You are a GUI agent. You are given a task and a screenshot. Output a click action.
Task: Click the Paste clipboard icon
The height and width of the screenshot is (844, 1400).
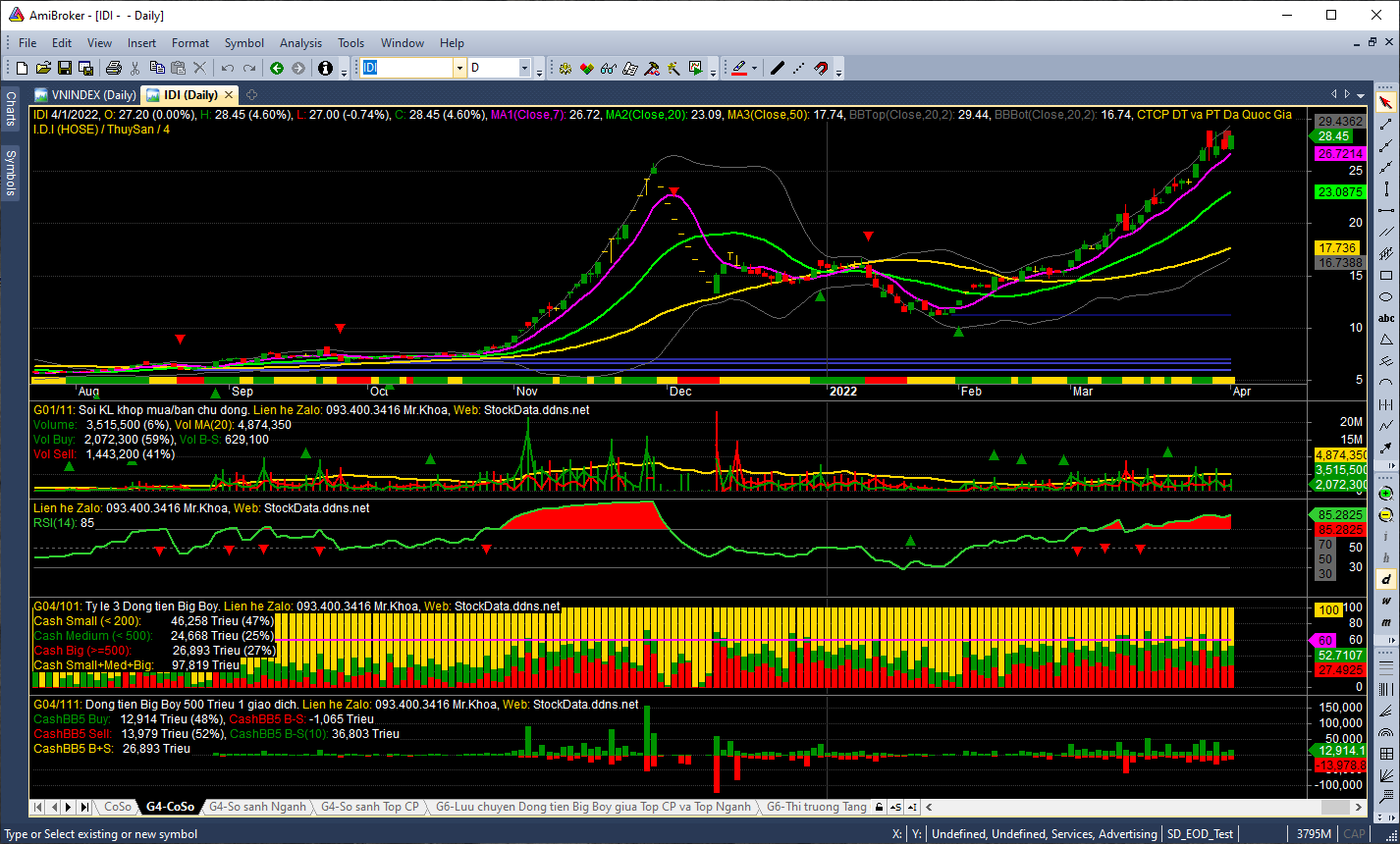(179, 68)
